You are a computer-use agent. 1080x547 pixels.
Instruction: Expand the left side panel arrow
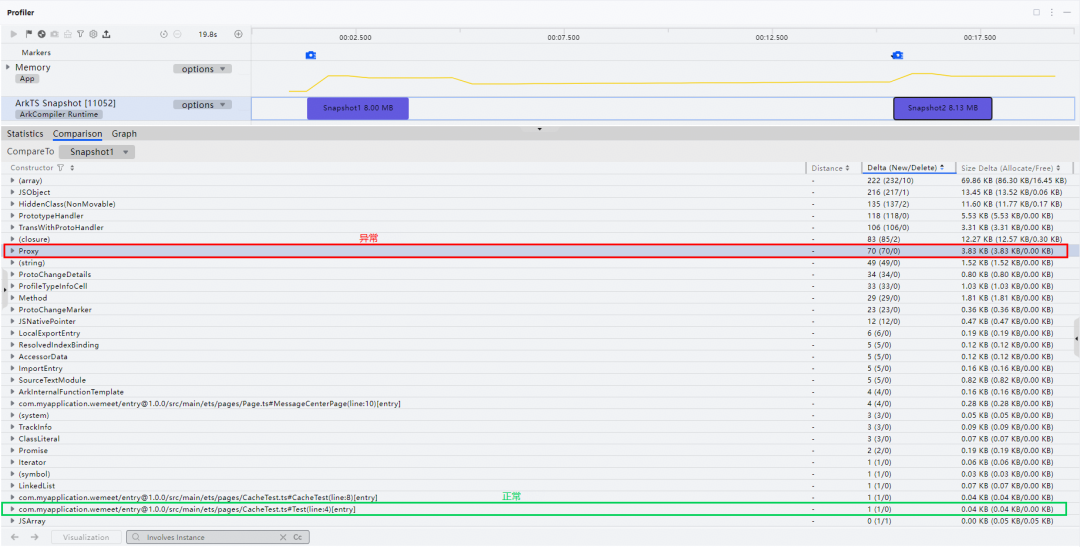3,289
